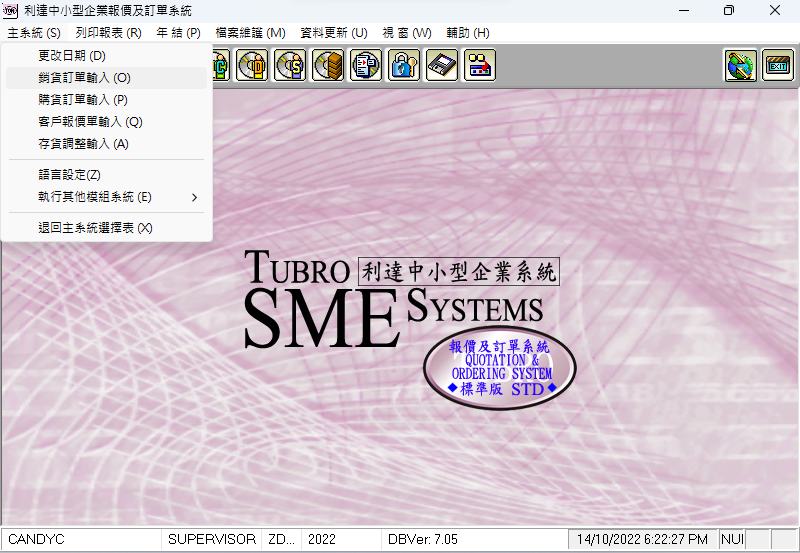Maximize the application window
Screen dimensions: 800x553
click(x=729, y=10)
